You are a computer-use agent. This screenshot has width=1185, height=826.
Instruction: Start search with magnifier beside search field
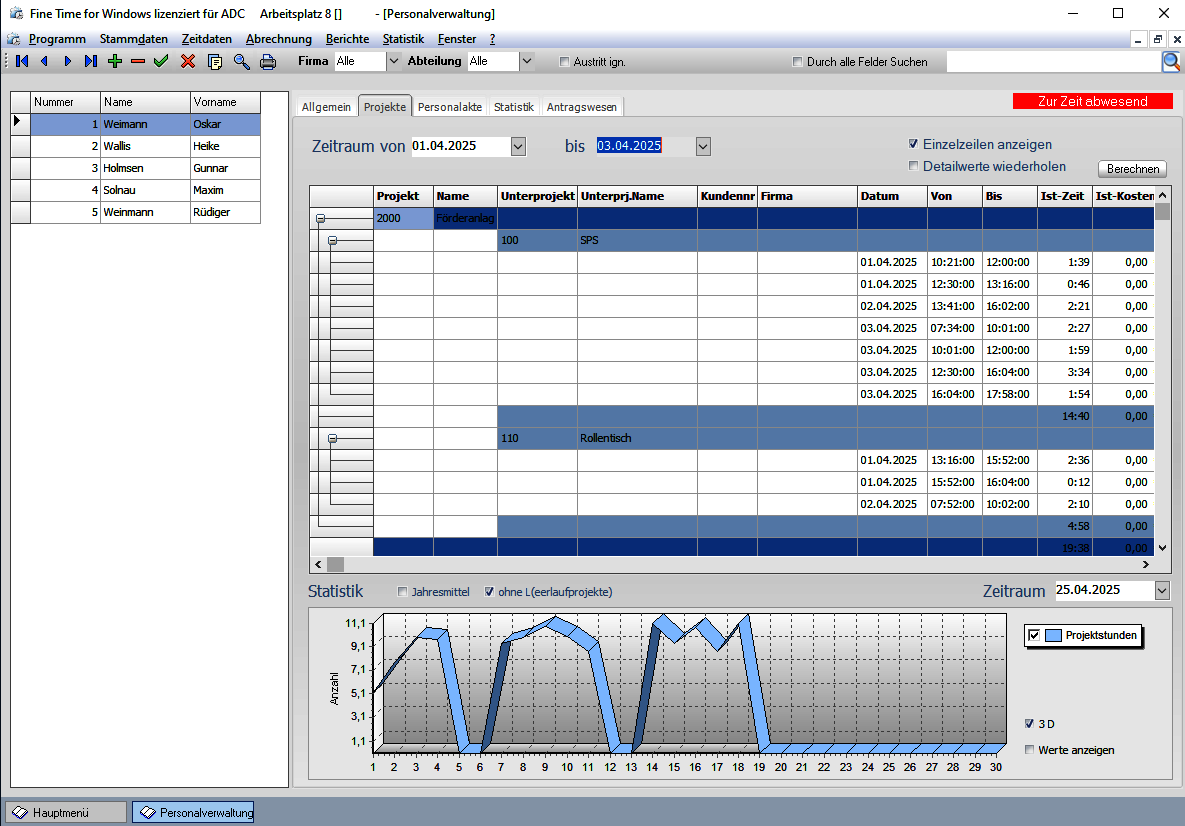click(x=1171, y=62)
